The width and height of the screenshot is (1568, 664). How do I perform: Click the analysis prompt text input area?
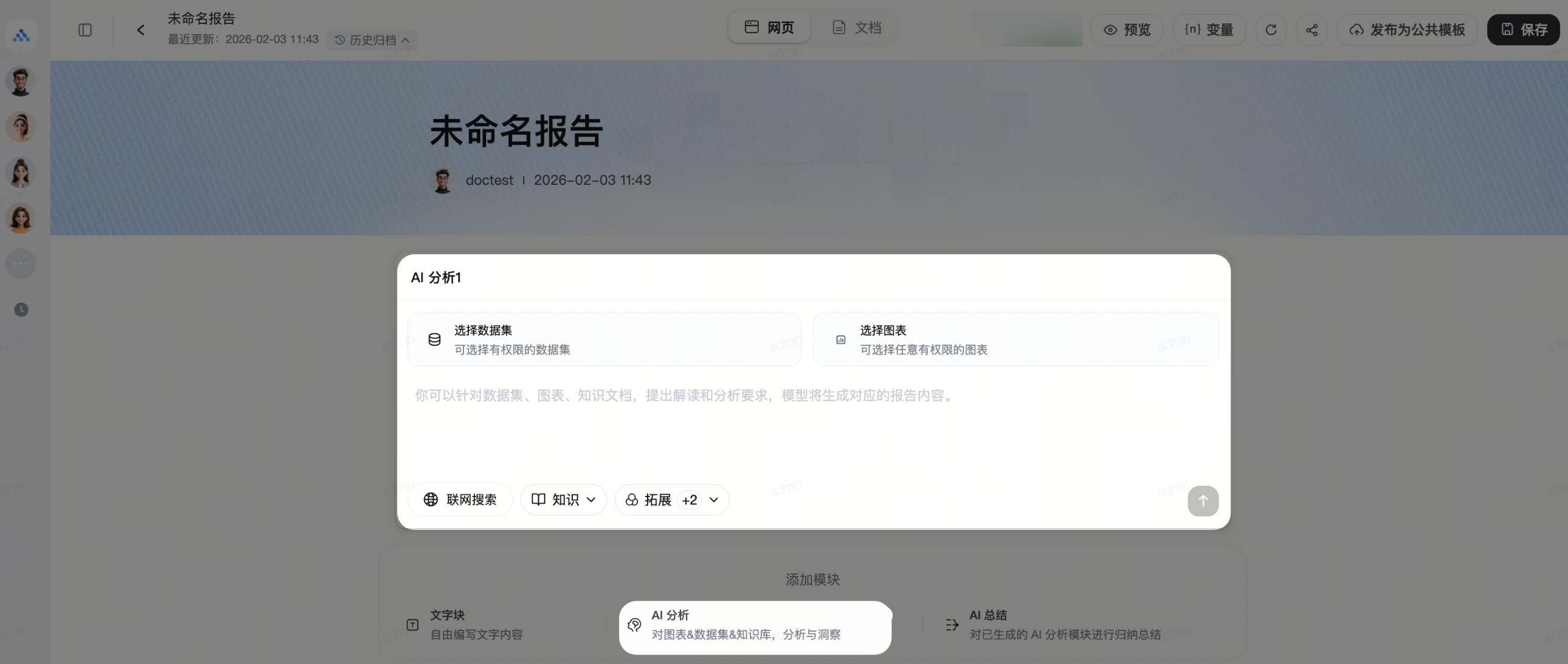[813, 420]
